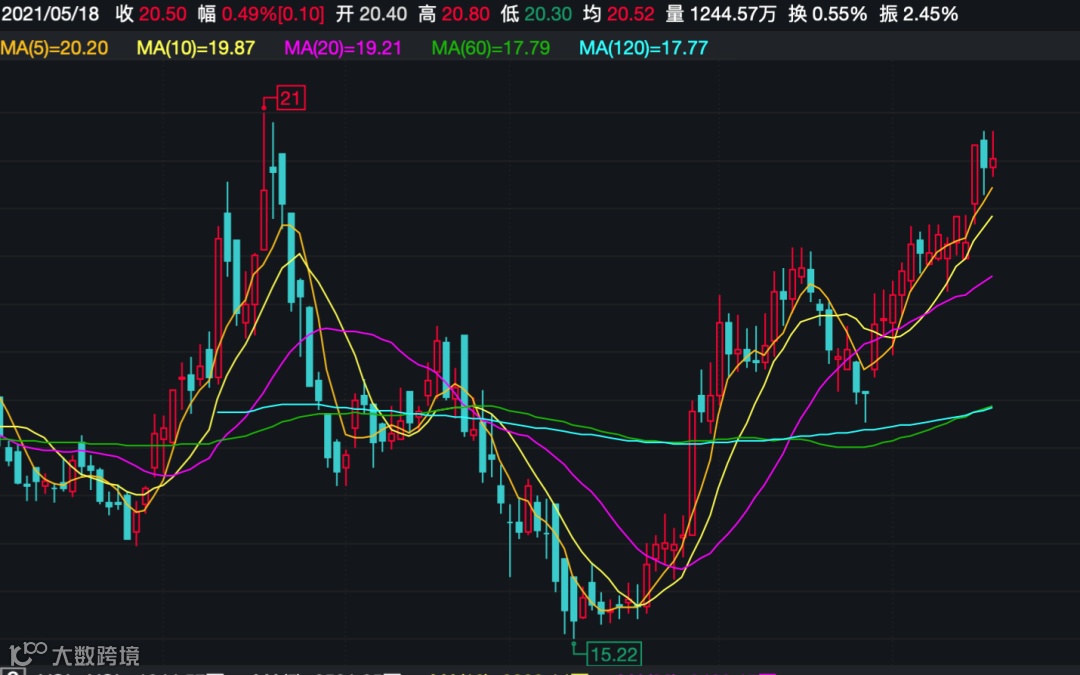Click the average price 20.52 value

tap(631, 14)
